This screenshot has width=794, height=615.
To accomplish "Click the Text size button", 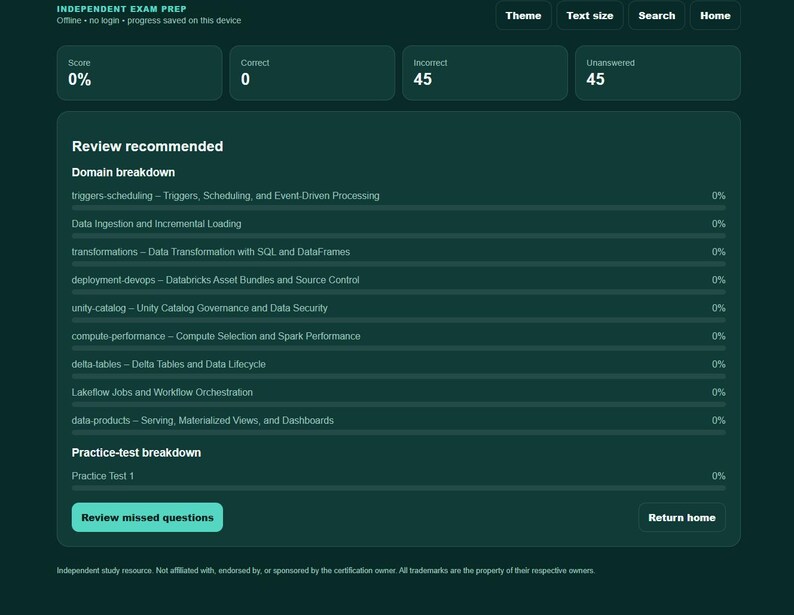I will [x=590, y=15].
